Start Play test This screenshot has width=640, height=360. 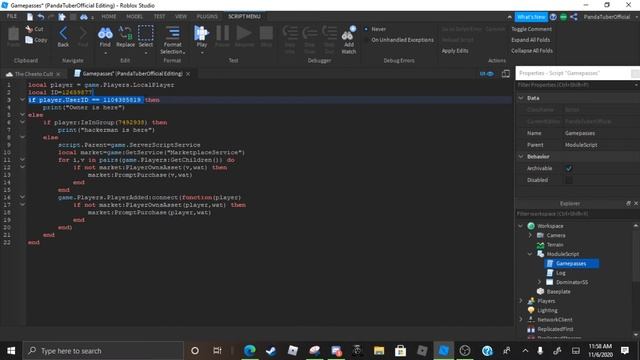(202, 33)
